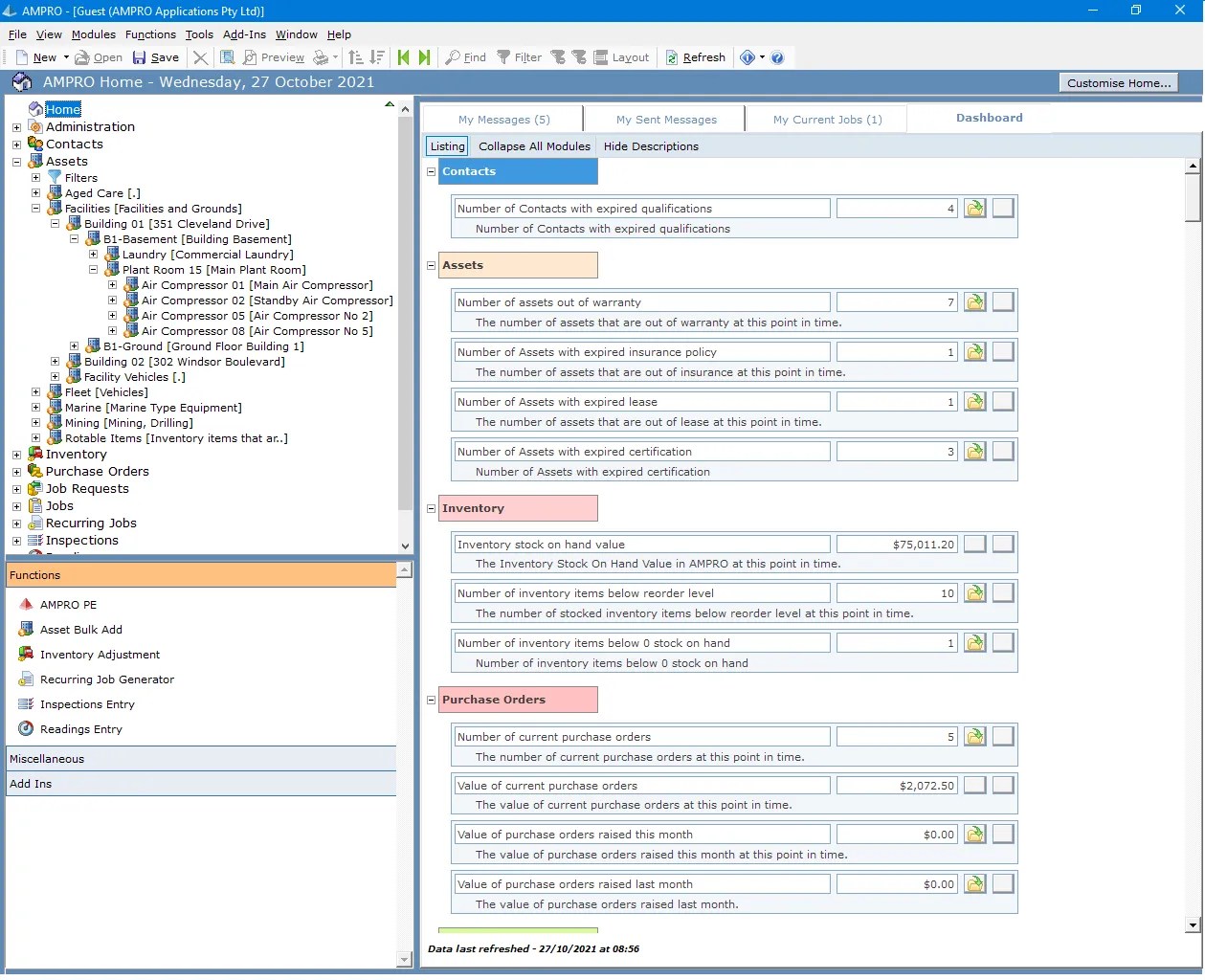Viewport: 1205px width, 980px height.
Task: Launch Asset Bulk Add function
Action: tap(71, 630)
